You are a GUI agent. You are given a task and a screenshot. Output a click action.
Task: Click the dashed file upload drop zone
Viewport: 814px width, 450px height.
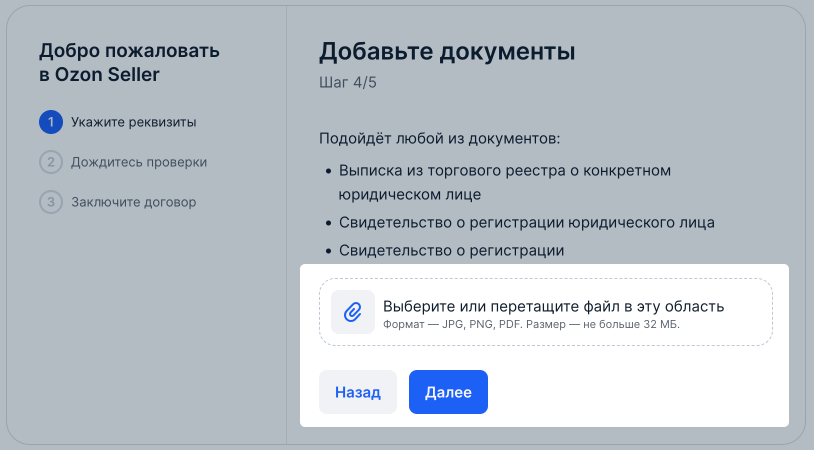coord(546,312)
